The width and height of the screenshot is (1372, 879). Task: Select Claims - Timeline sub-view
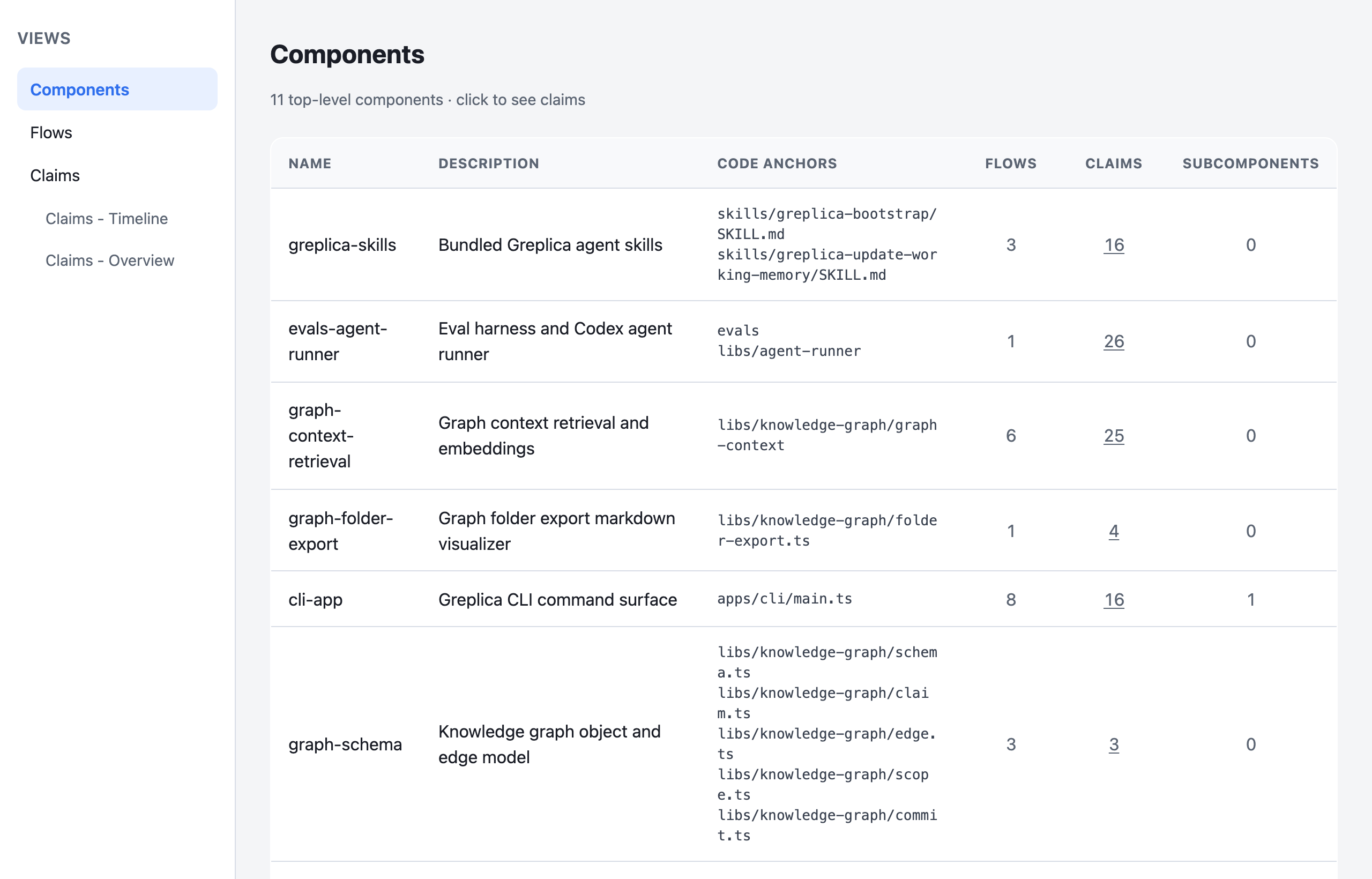(106, 219)
